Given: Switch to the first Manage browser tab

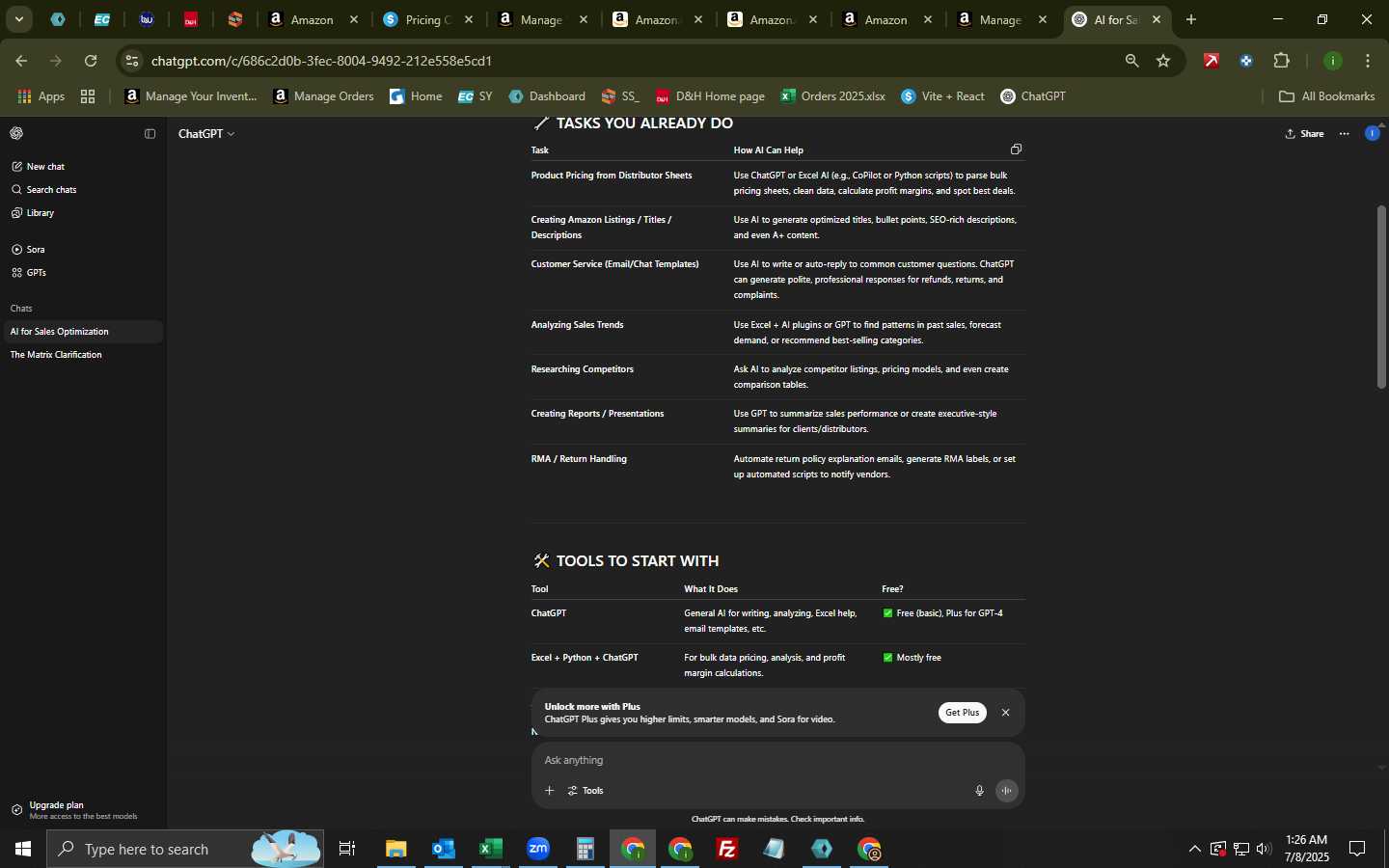Looking at the screenshot, I should 543,19.
